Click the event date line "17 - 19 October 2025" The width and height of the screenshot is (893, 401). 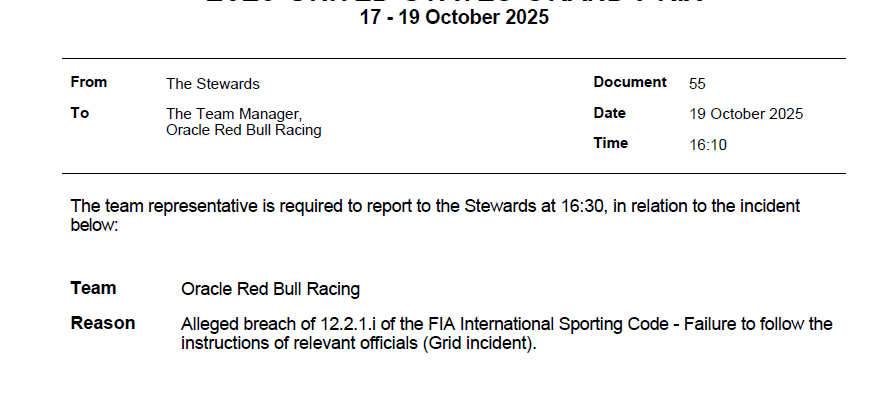tap(454, 18)
